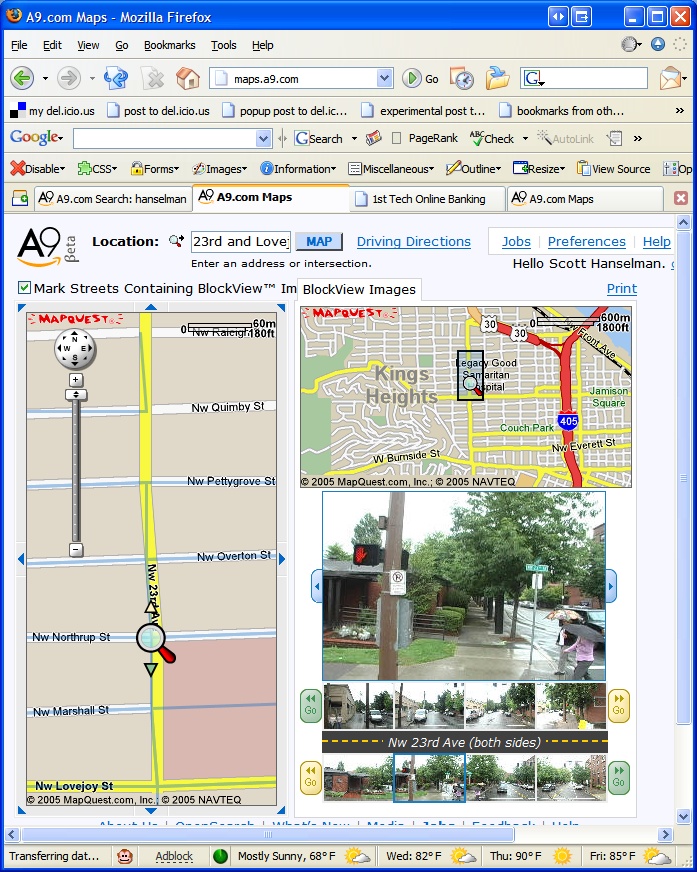The height and width of the screenshot is (872, 697).
Task: Click the Forward navigation arrow
Action: pos(69,78)
